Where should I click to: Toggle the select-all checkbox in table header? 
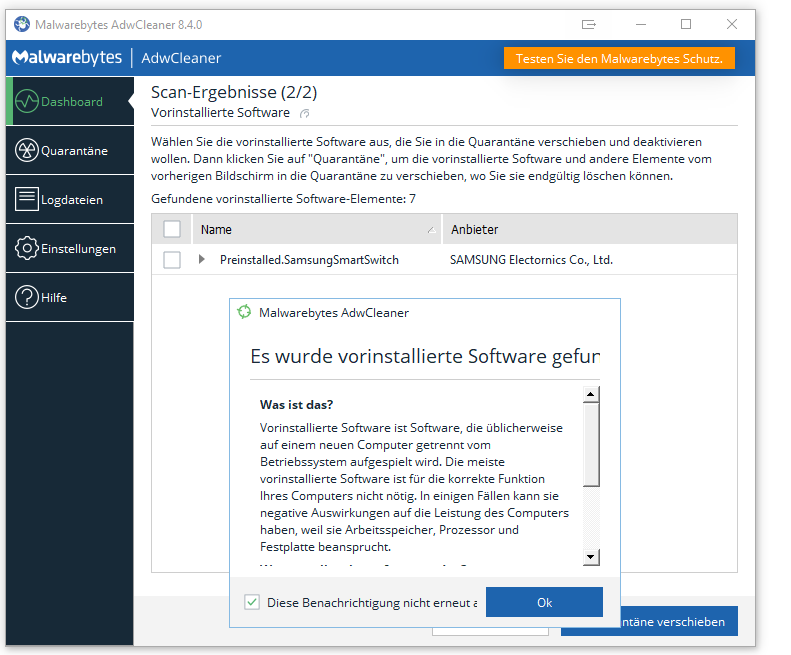click(172, 229)
